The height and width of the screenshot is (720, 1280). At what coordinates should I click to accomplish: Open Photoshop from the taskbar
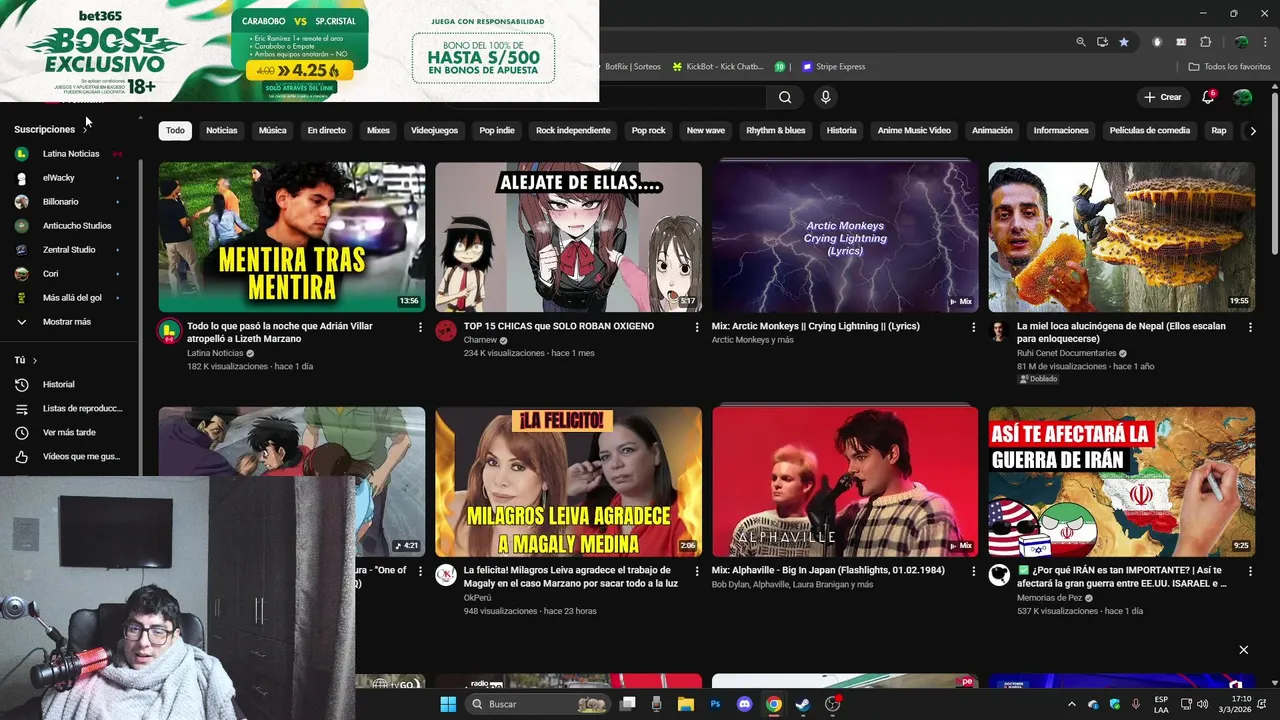pyautogui.click(x=715, y=704)
